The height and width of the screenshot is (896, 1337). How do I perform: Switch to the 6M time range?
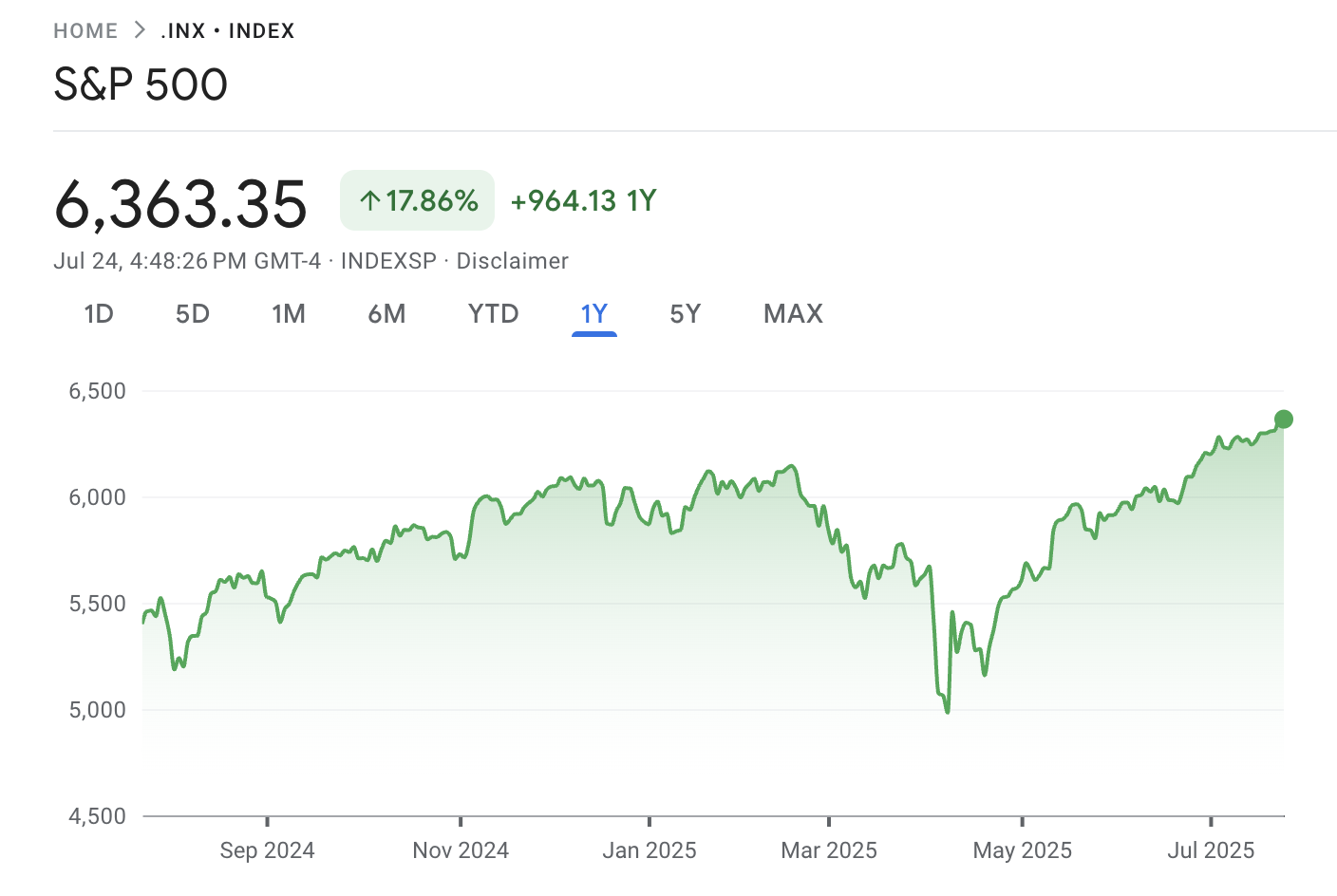pos(386,314)
